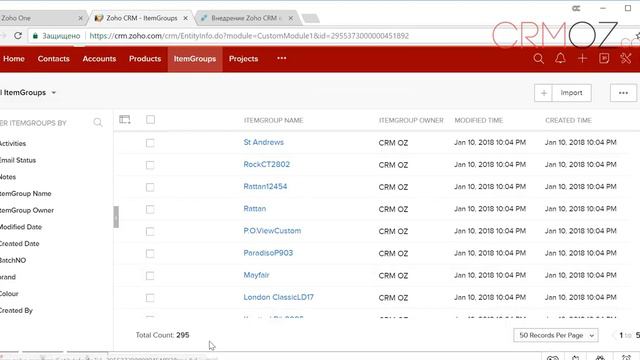
Task: Expand the Brand filter
Action: coord(8,277)
